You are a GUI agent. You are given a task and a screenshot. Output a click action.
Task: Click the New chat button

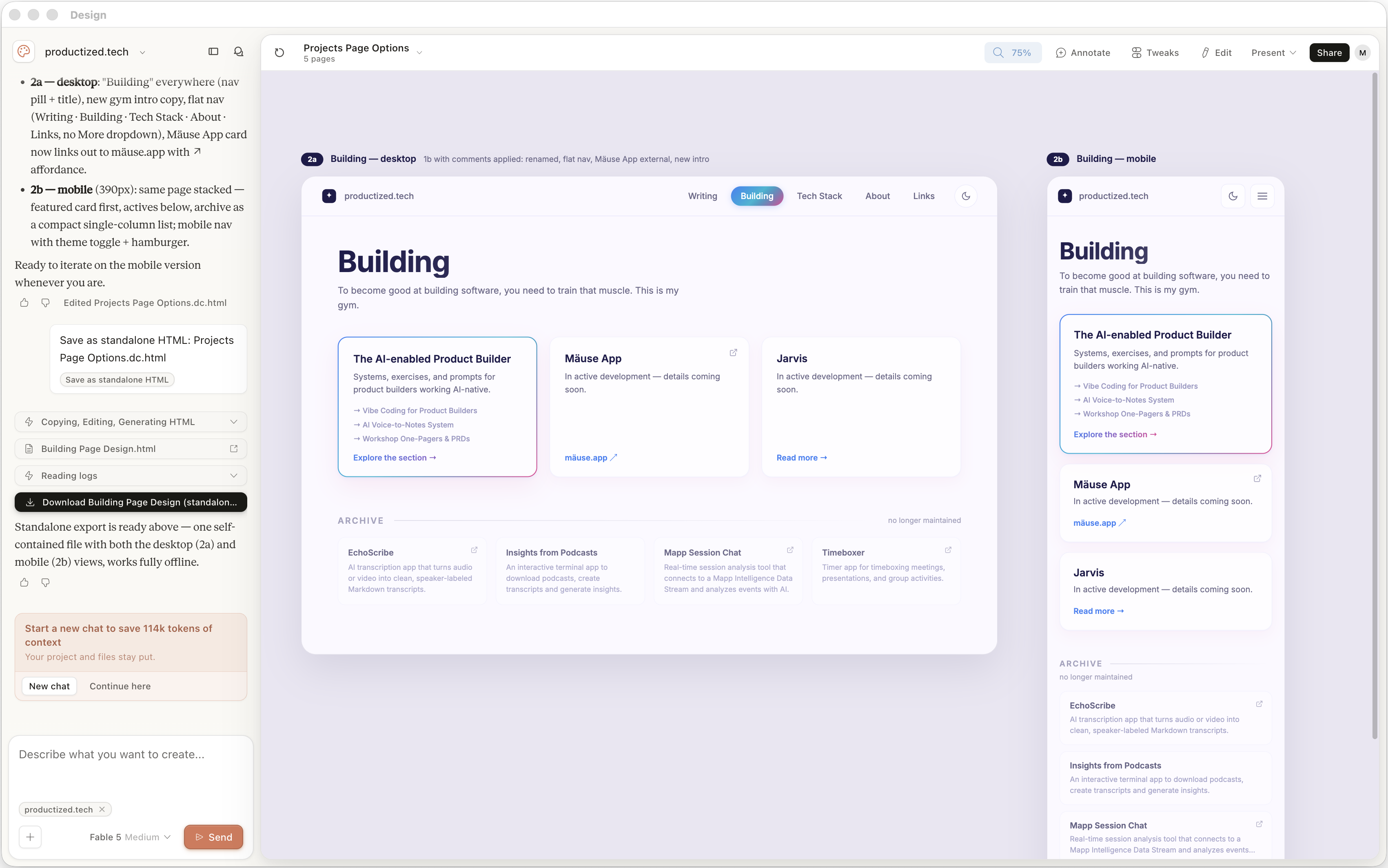click(x=49, y=686)
